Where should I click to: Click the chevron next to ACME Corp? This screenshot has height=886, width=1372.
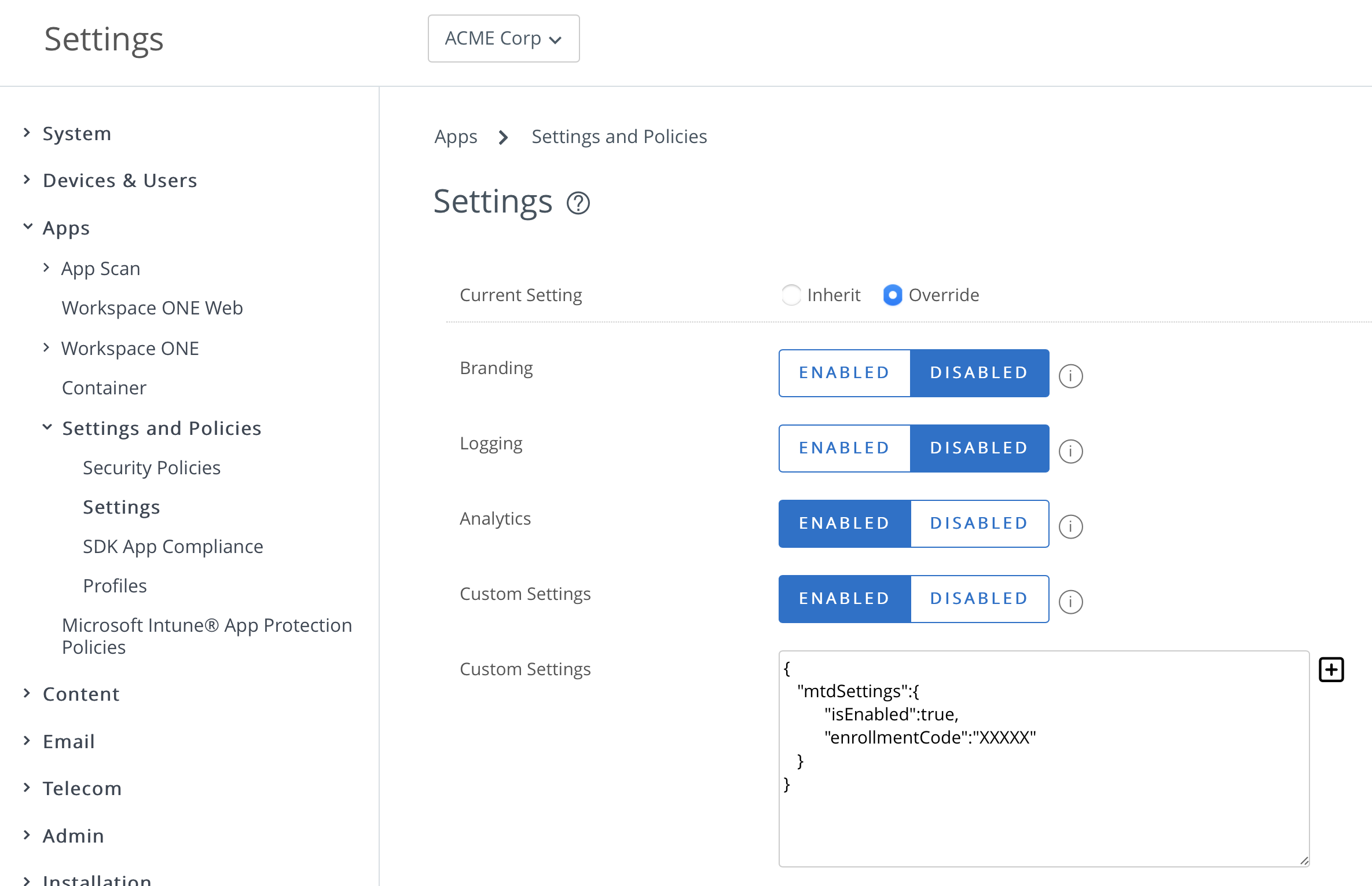(555, 40)
